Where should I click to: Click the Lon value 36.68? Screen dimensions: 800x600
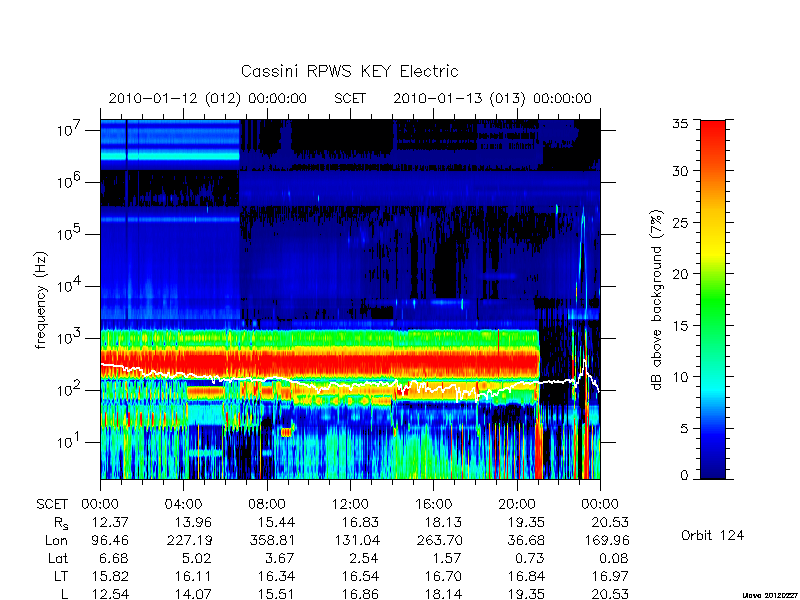527,540
